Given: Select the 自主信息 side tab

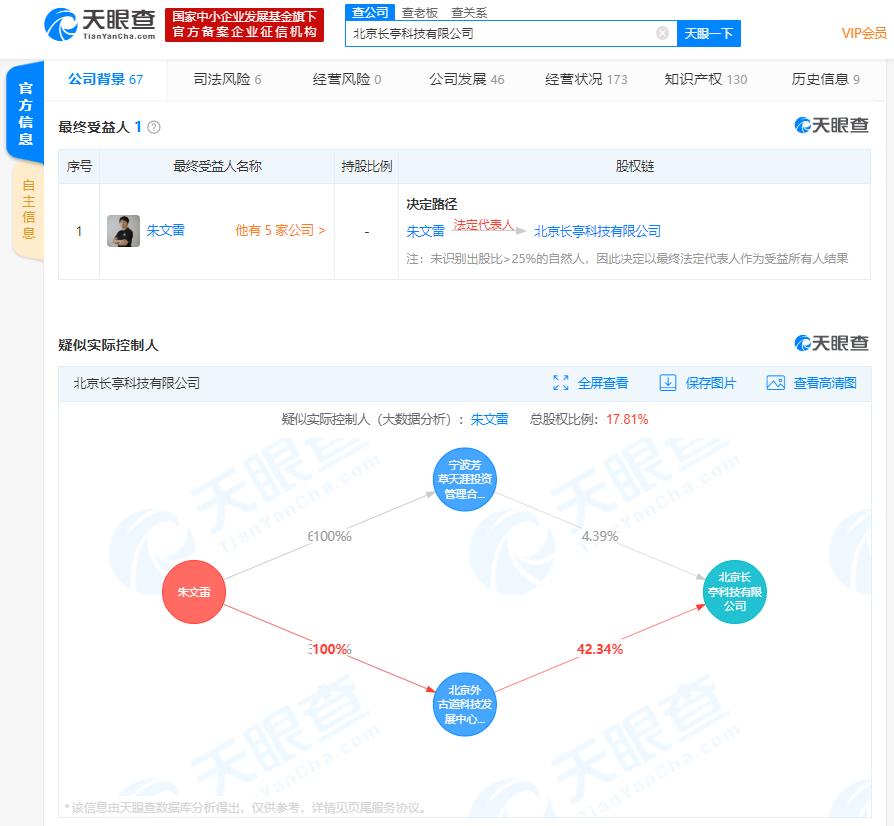Looking at the screenshot, I should [29, 209].
